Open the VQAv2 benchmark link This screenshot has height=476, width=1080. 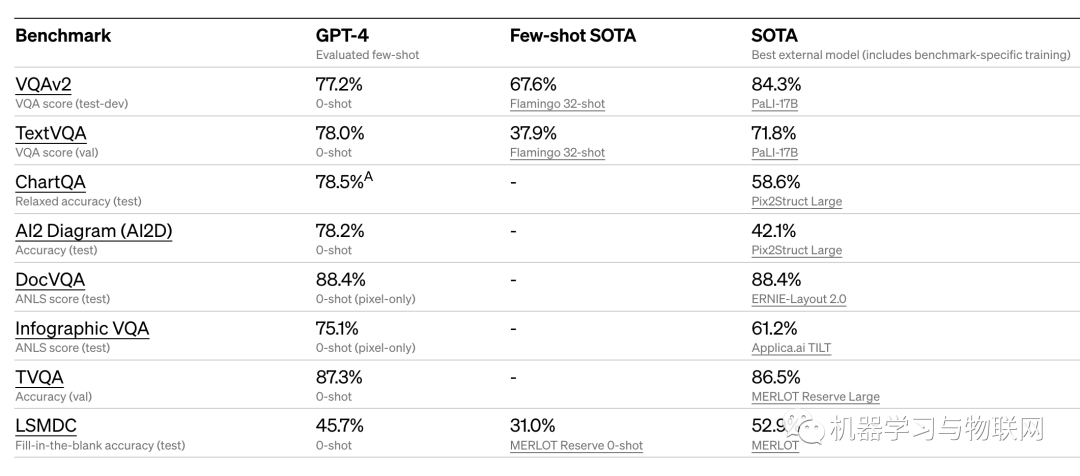[x=43, y=85]
